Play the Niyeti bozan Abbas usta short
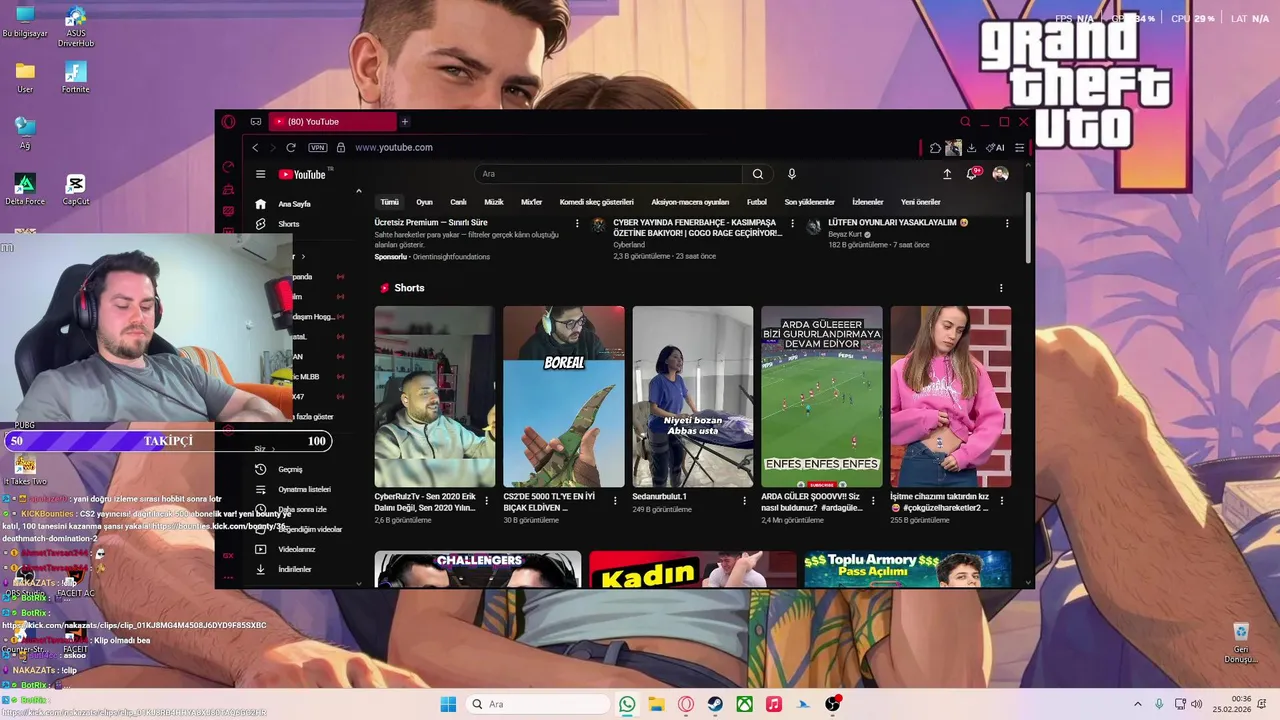Viewport: 1280px width, 720px height. [x=692, y=397]
